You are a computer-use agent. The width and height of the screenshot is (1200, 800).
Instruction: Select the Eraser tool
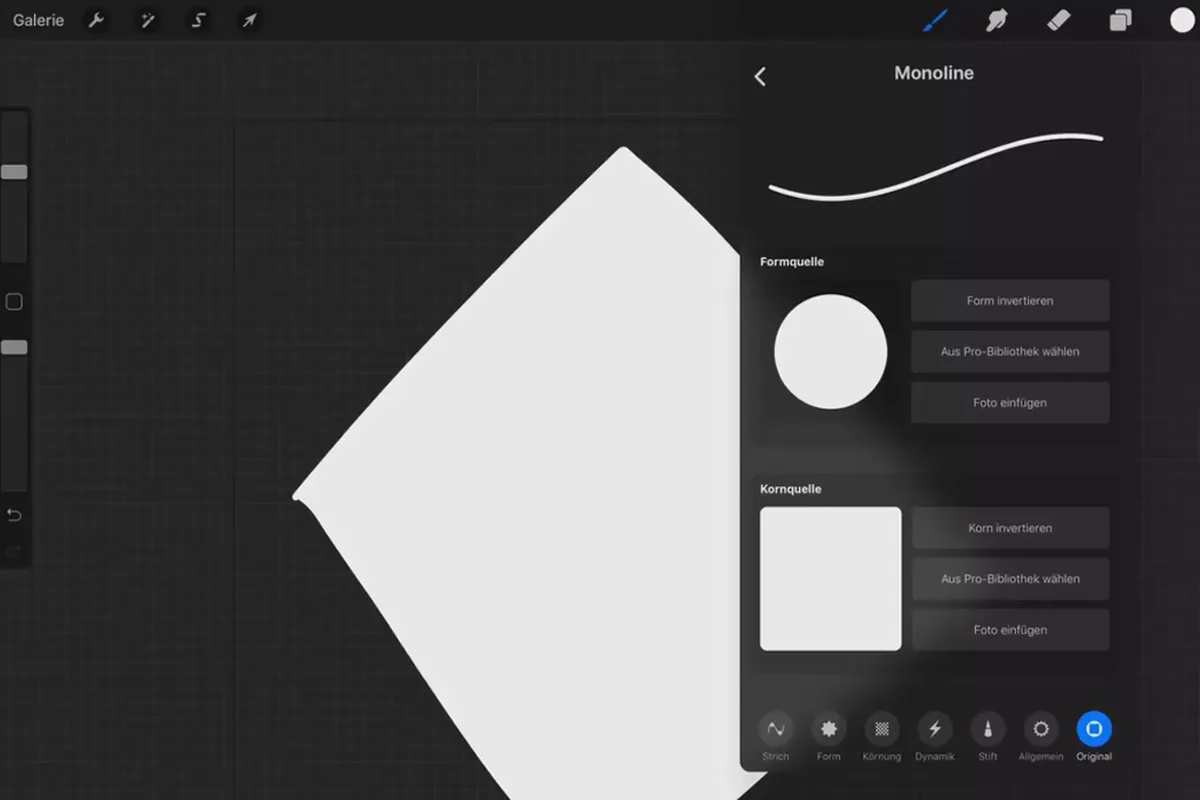(1059, 20)
